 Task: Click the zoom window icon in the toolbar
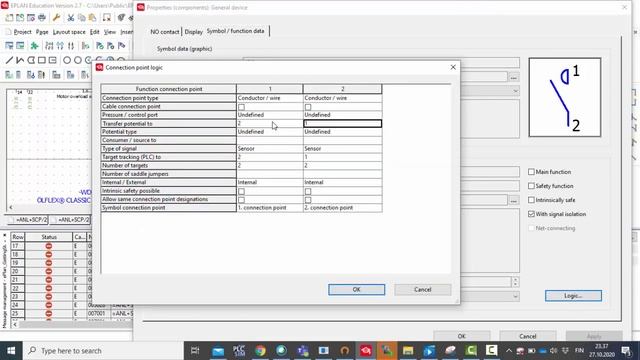pos(107,18)
